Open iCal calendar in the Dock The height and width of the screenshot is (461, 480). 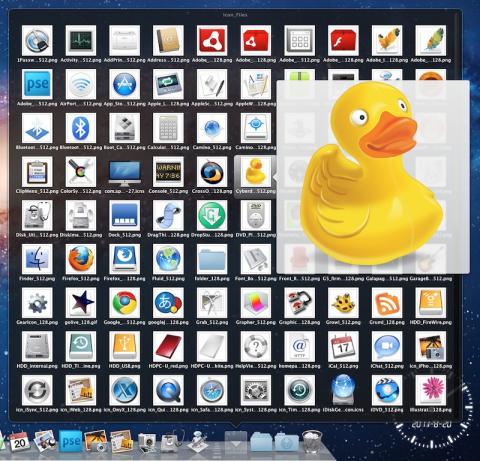[19, 441]
